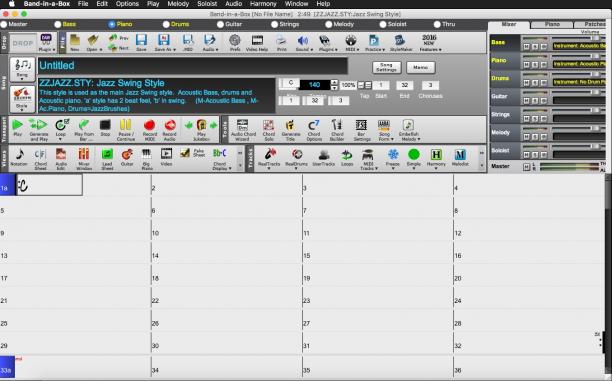
Task: Open the Big Piano view
Action: pos(147,159)
